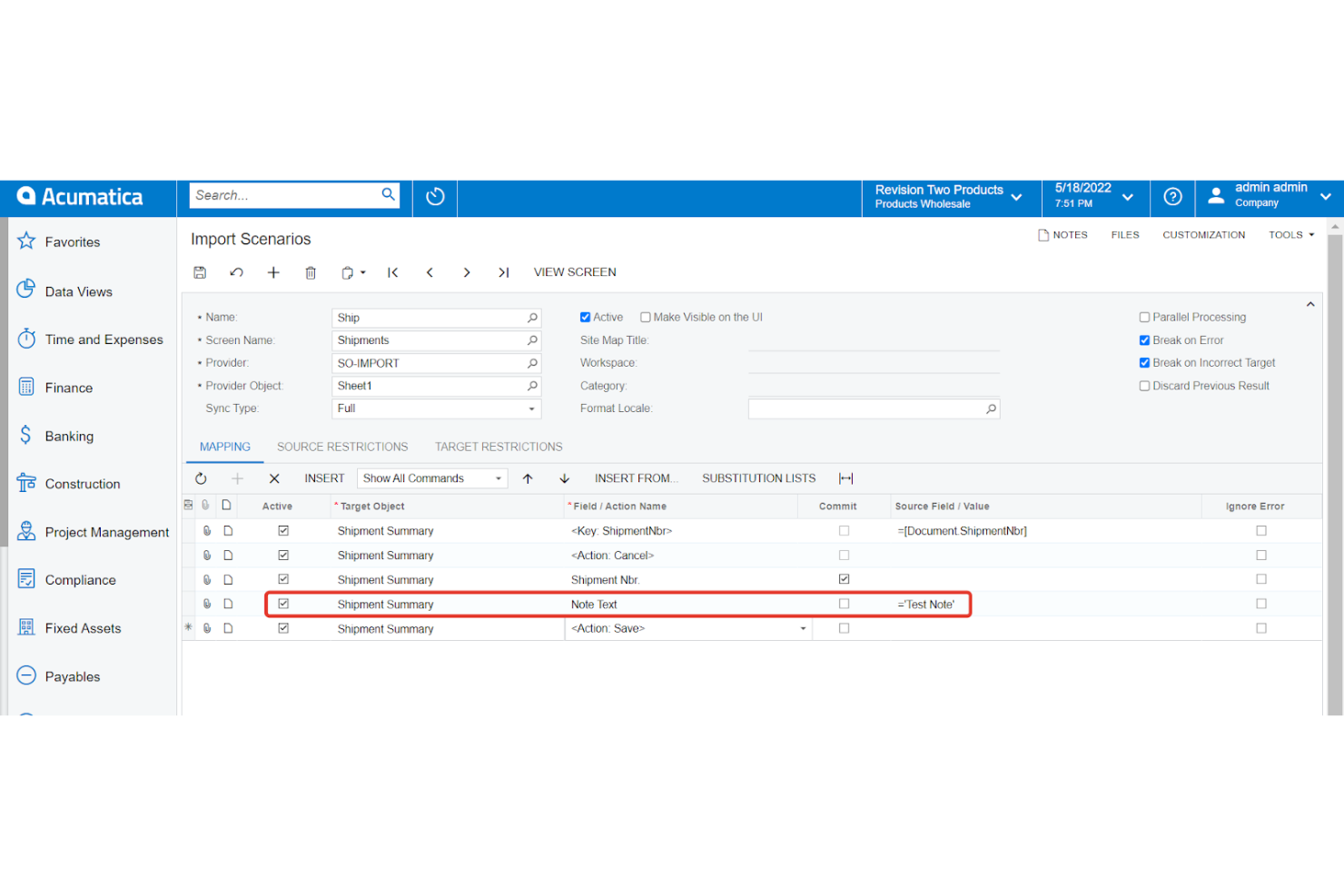Open Compliance workspace
Image resolution: width=1344 pixels, height=896 pixels.
point(81,580)
